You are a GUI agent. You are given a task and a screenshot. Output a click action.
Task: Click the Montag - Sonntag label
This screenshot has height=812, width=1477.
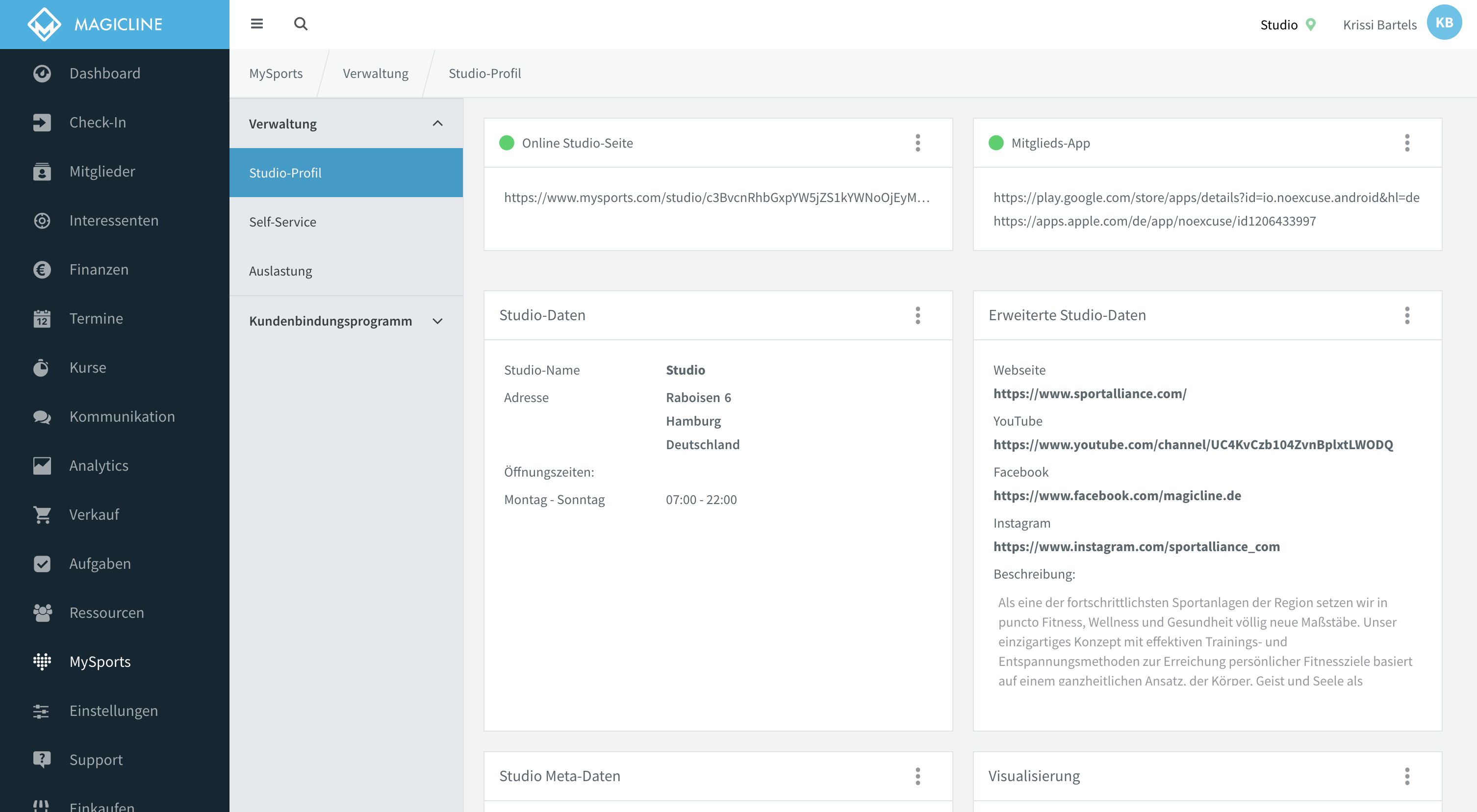(555, 500)
